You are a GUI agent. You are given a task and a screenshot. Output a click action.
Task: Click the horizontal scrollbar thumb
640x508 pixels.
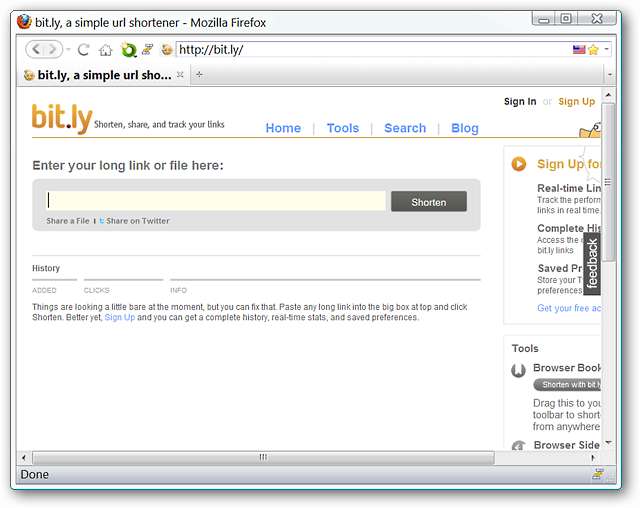[x=263, y=457]
